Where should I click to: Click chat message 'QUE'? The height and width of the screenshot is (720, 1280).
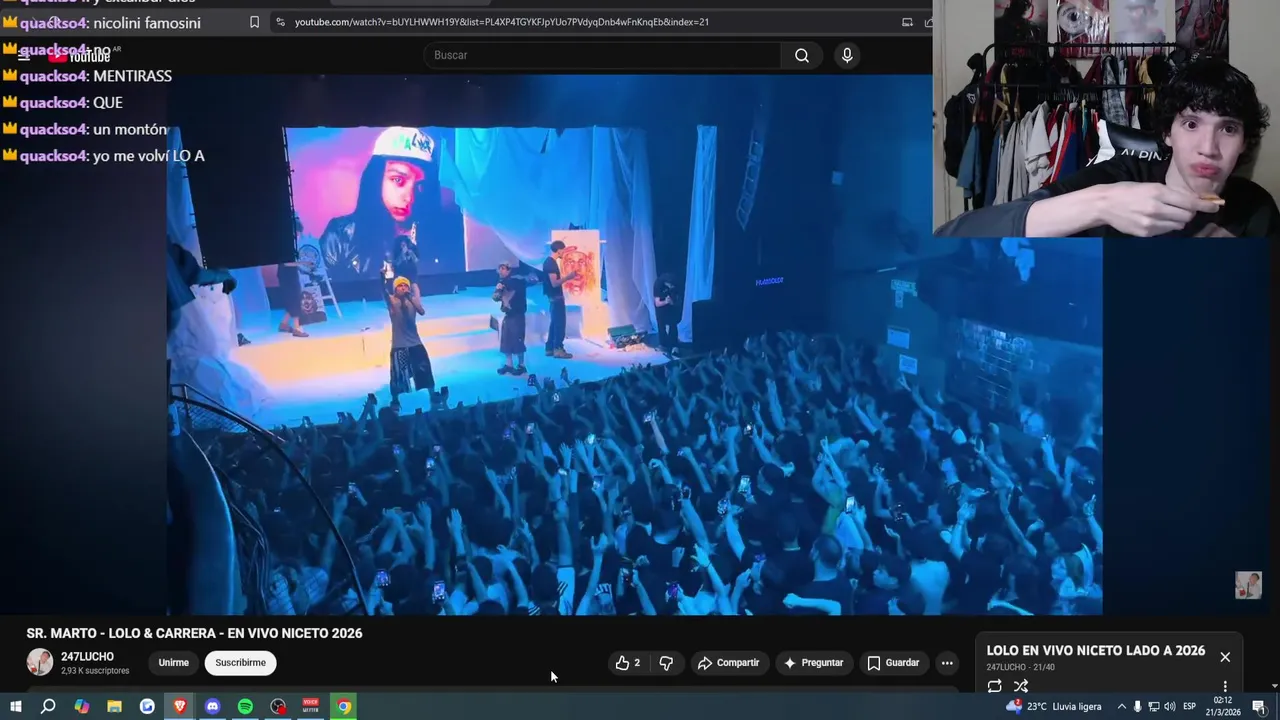point(107,103)
